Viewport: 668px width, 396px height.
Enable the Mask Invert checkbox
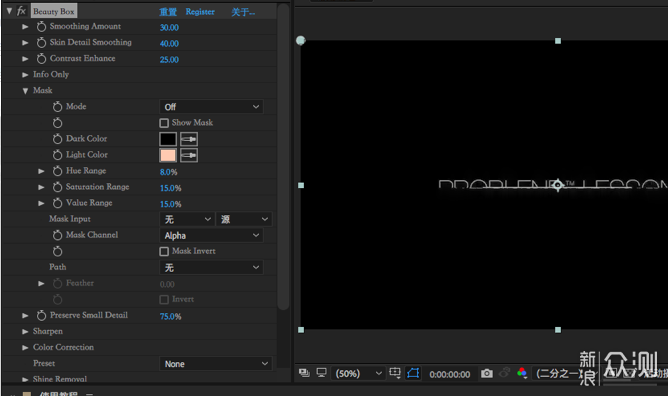(x=164, y=252)
